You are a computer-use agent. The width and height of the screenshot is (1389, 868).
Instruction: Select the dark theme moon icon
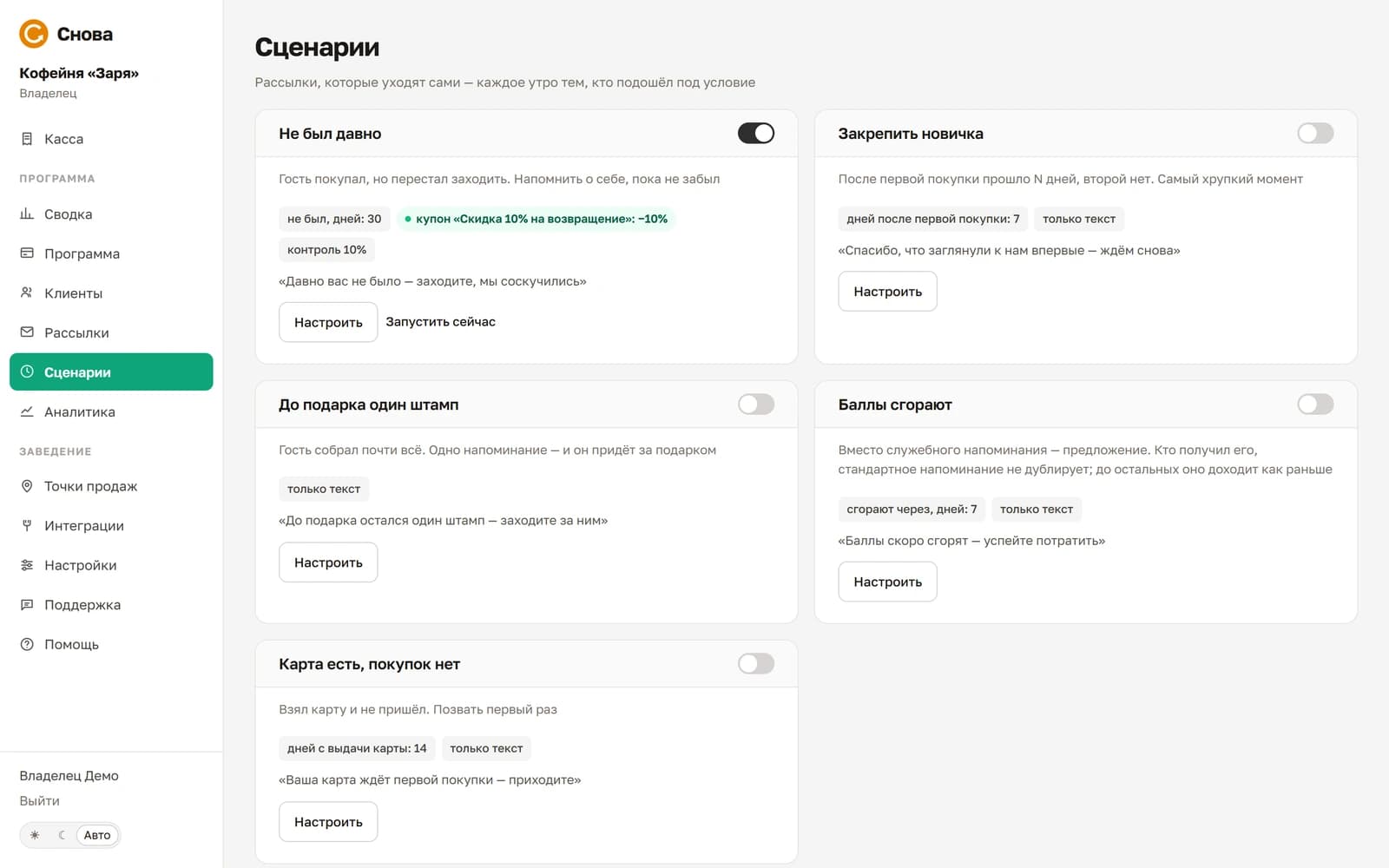click(x=62, y=835)
